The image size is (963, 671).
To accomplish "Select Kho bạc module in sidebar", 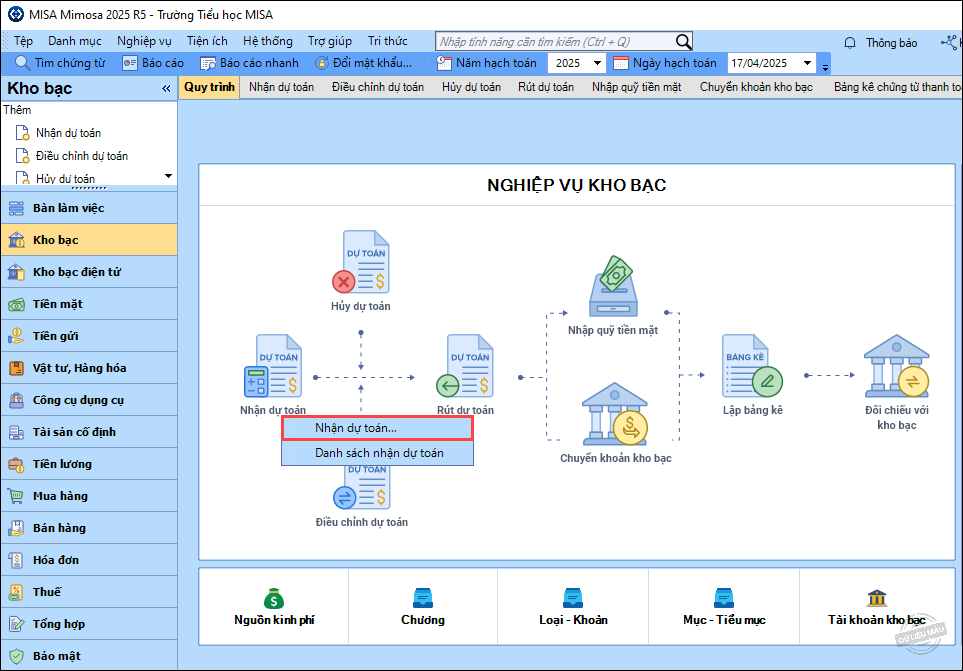I will [89, 240].
